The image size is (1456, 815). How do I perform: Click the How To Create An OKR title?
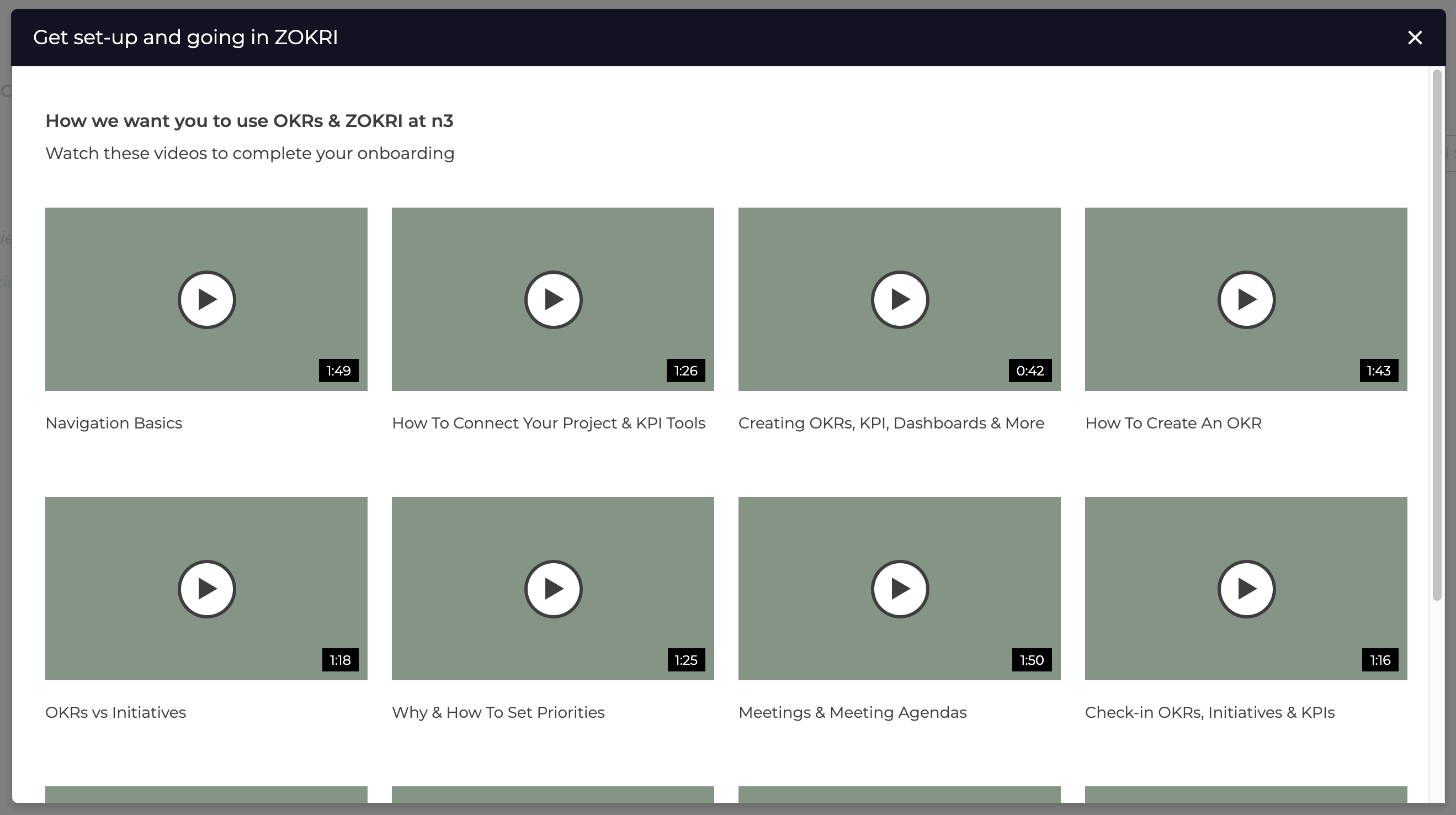click(1173, 423)
